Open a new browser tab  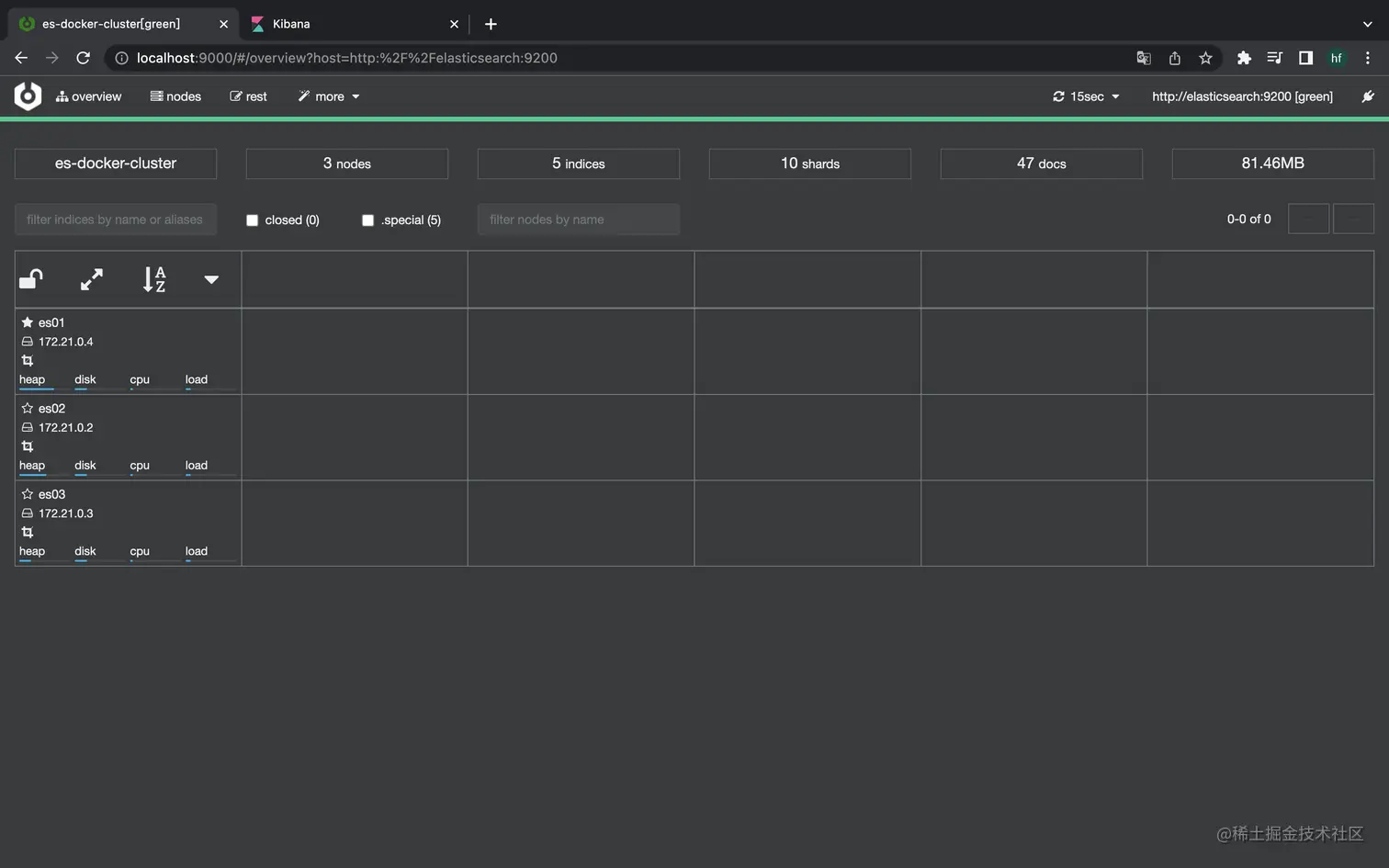pyautogui.click(x=491, y=24)
